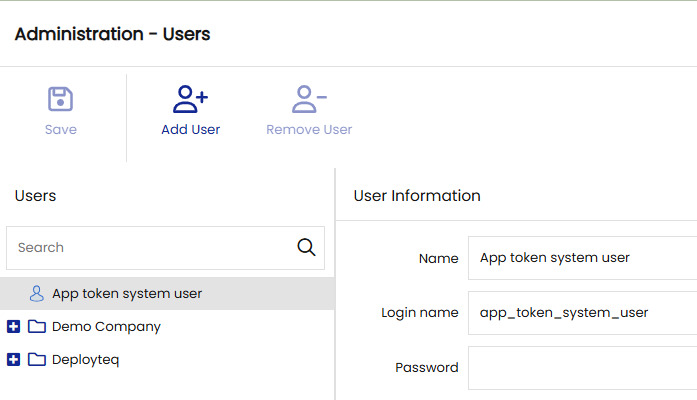
Task: Expand the Deployteq tree node
Action: click(x=13, y=360)
